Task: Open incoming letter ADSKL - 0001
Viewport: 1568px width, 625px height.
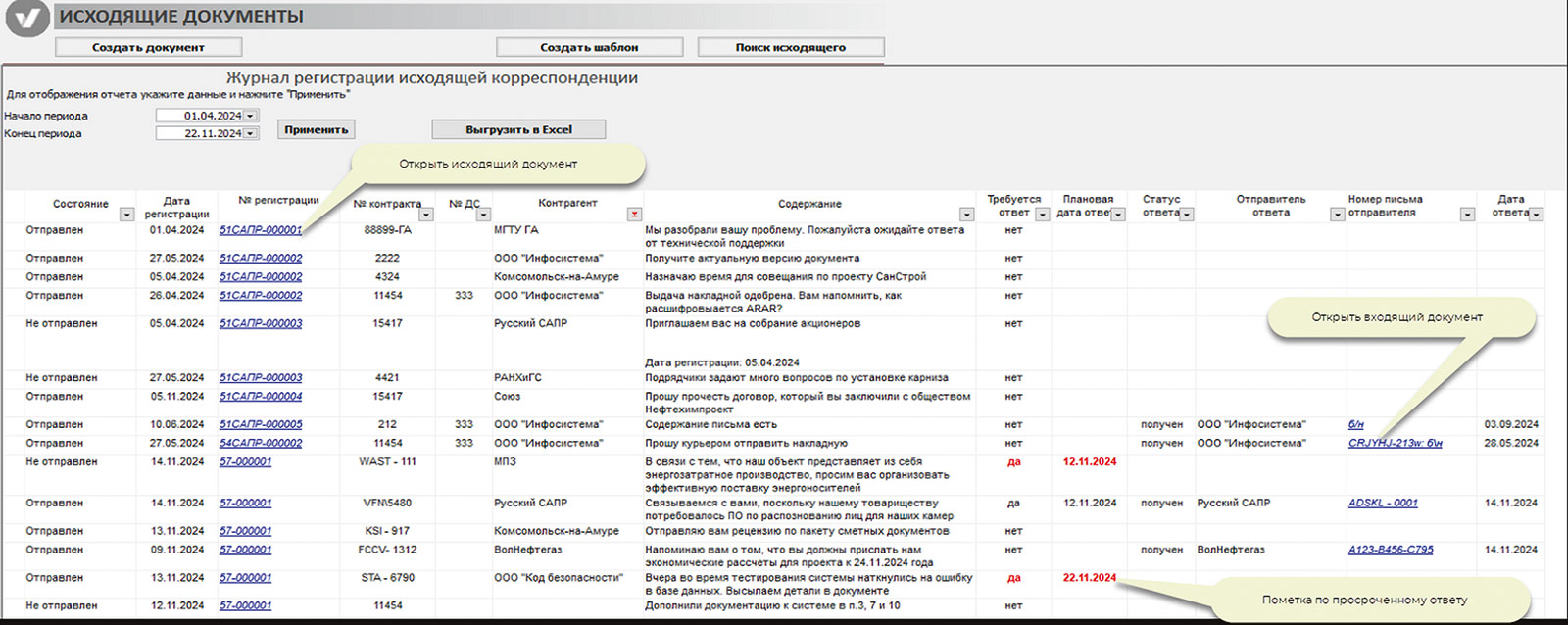Action: click(x=1382, y=503)
